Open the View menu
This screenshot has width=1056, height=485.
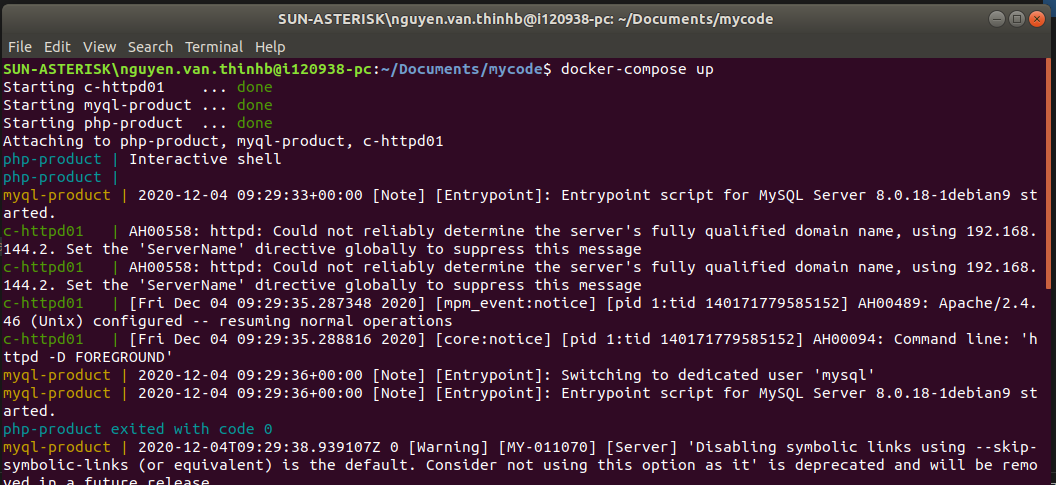pyautogui.click(x=100, y=47)
